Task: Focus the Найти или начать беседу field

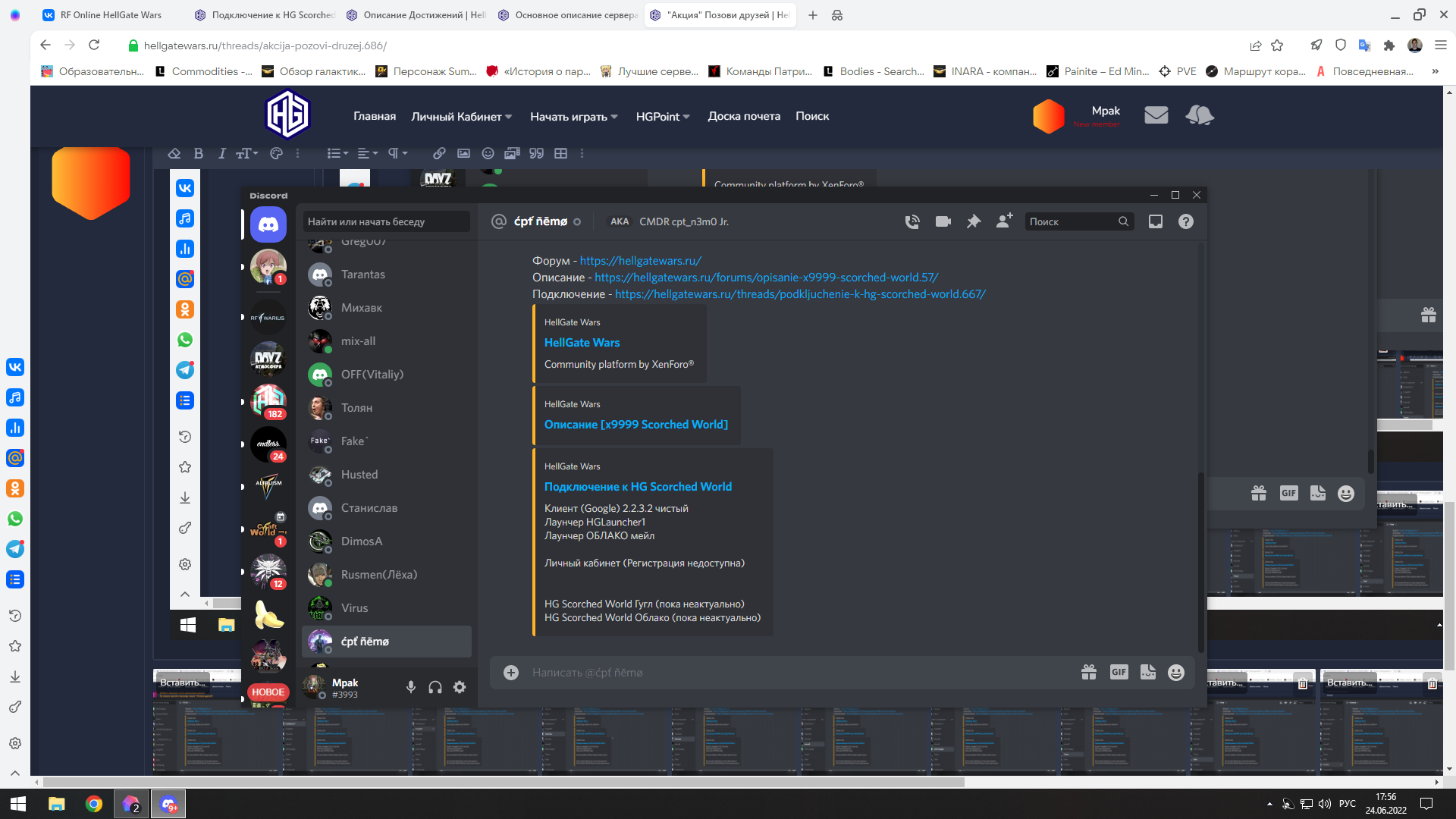Action: pyautogui.click(x=386, y=221)
